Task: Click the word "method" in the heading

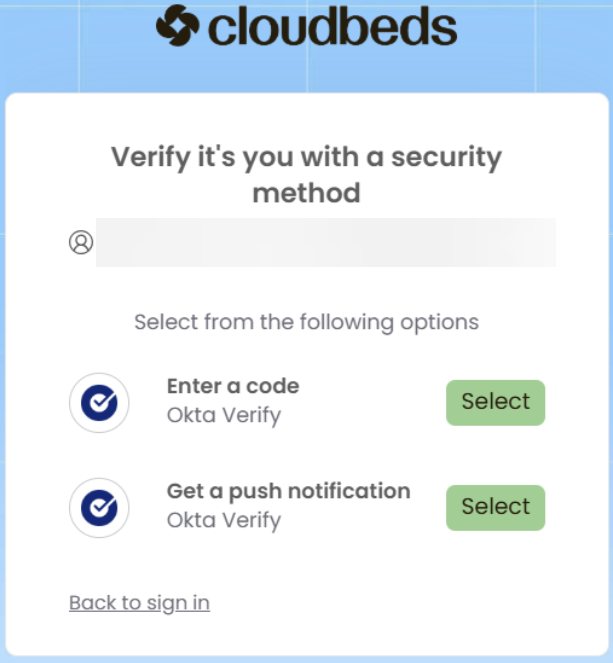Action: pyautogui.click(x=306, y=191)
